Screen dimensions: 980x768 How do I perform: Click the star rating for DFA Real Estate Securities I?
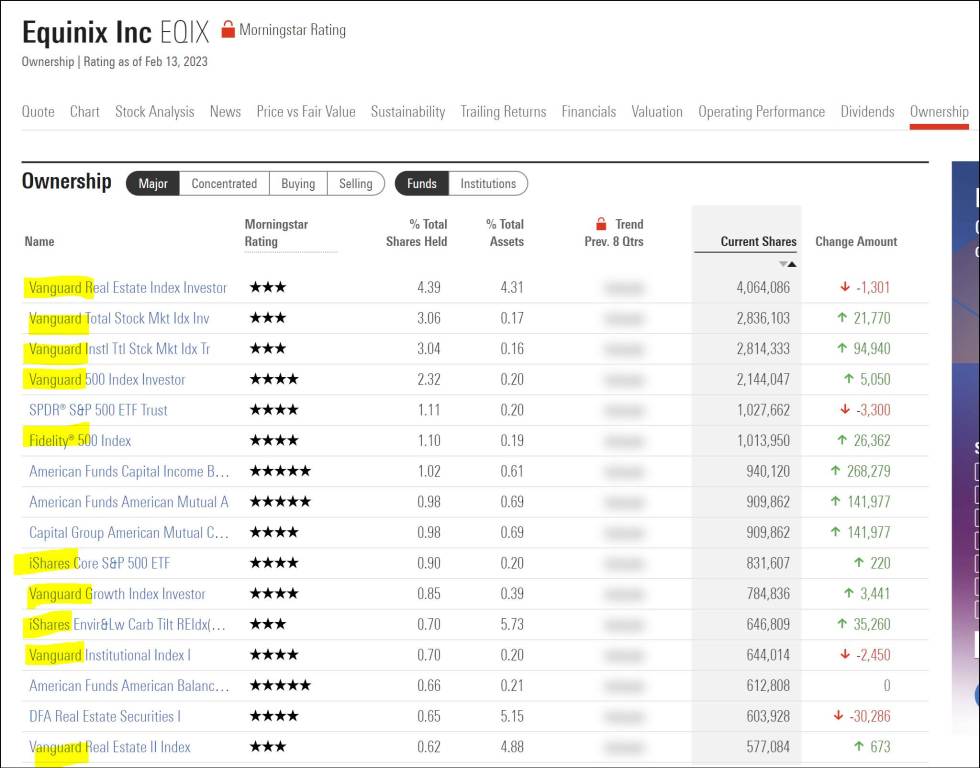click(274, 716)
